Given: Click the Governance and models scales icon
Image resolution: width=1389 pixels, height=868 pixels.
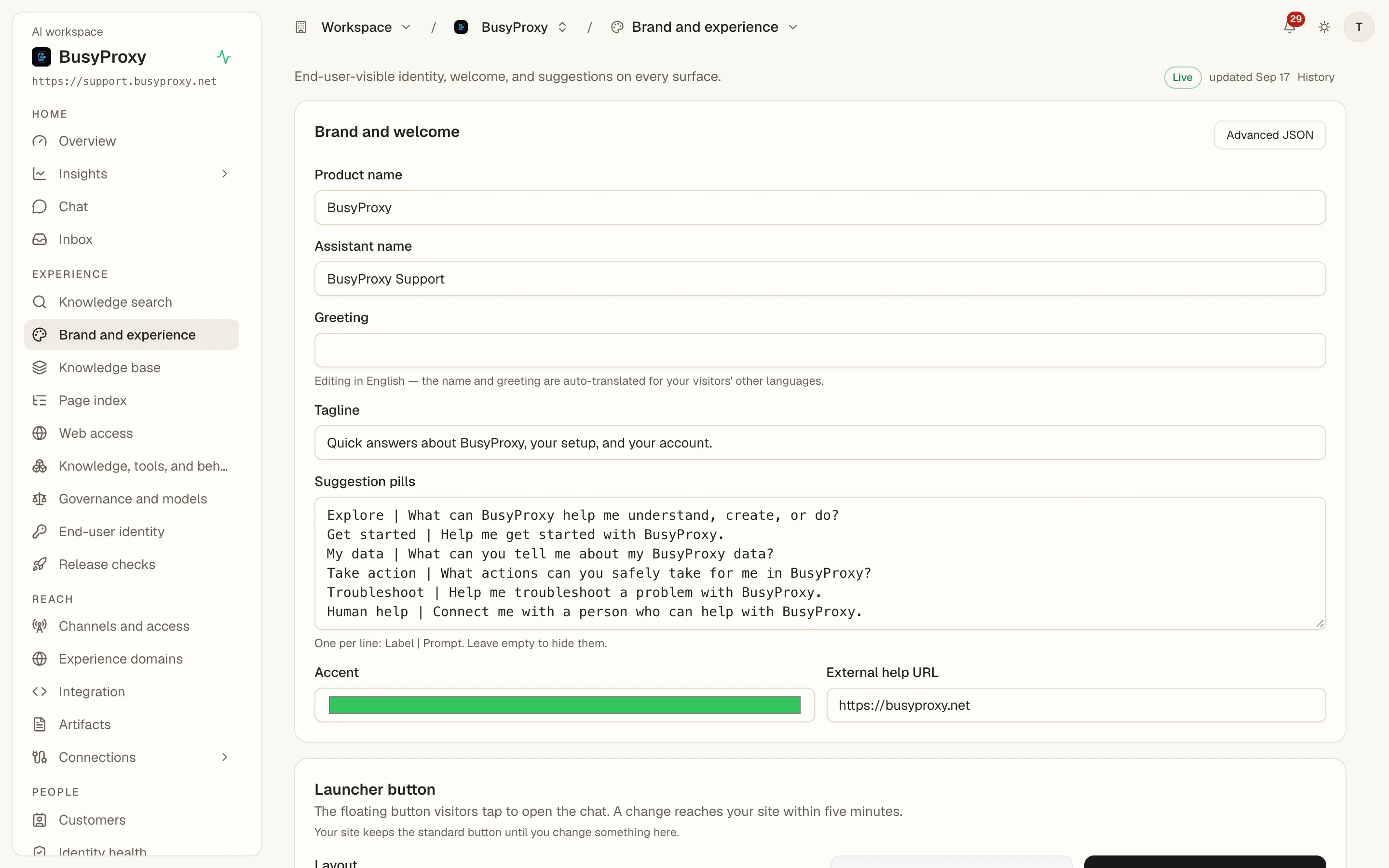Looking at the screenshot, I should pos(40,498).
